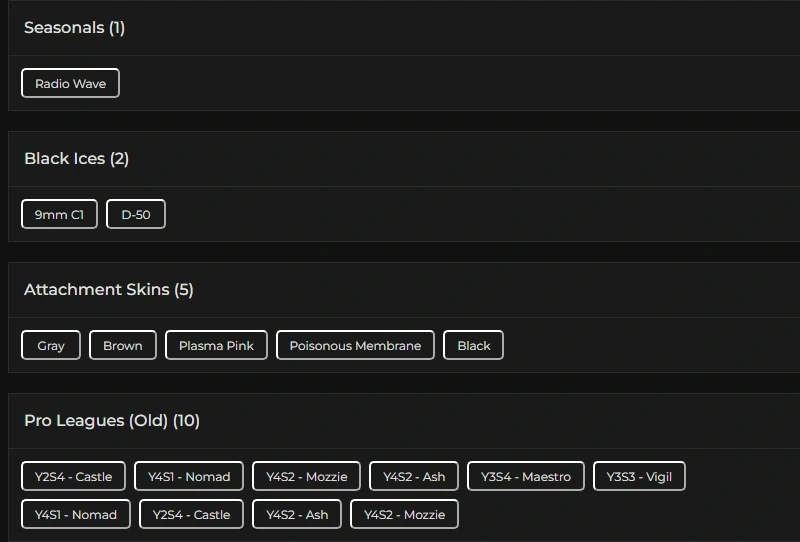Collapse the Seasonals (1) section header
This screenshot has width=800, height=542.
click(x=74, y=28)
